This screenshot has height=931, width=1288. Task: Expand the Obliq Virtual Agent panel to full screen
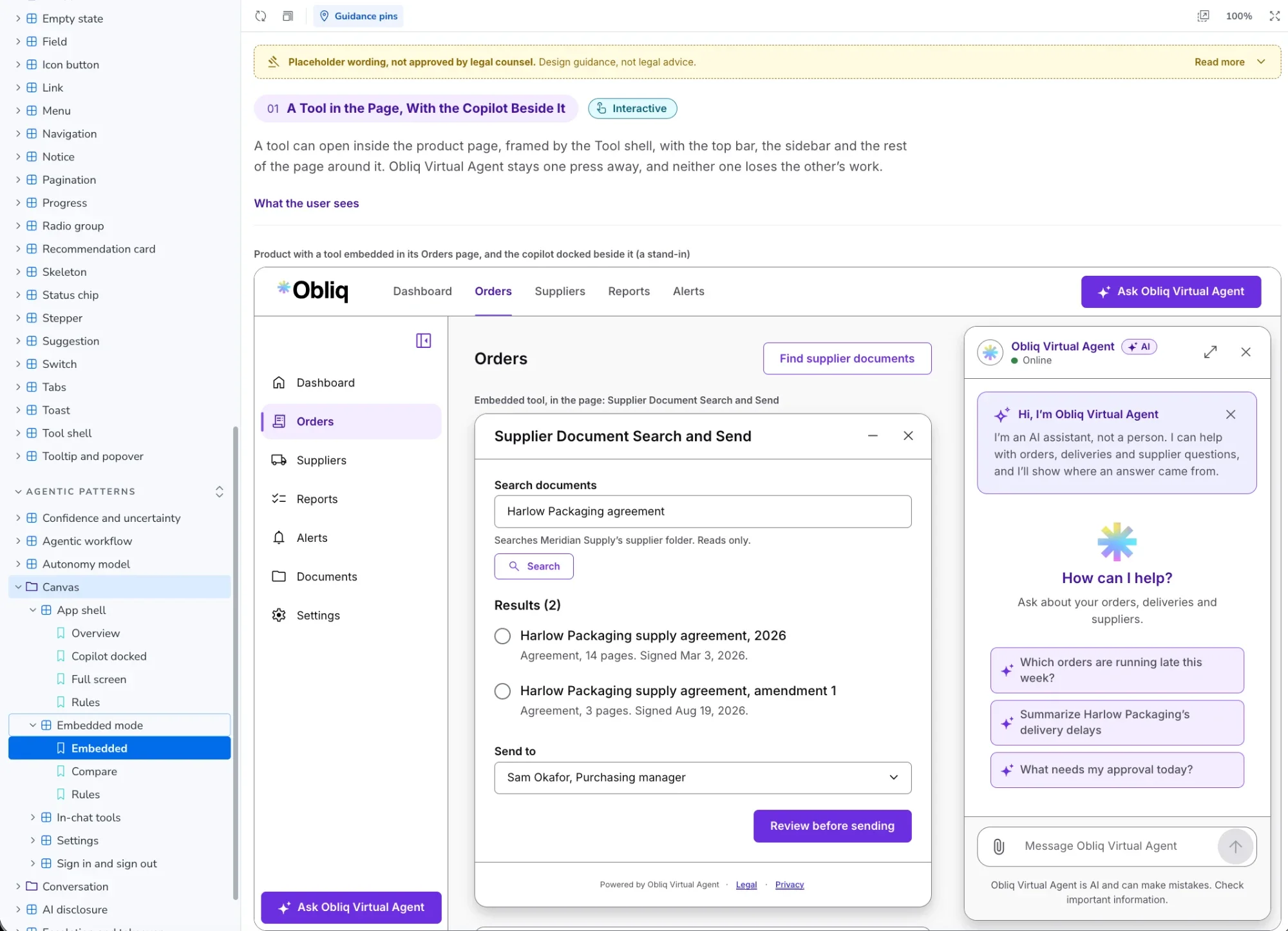click(1211, 352)
